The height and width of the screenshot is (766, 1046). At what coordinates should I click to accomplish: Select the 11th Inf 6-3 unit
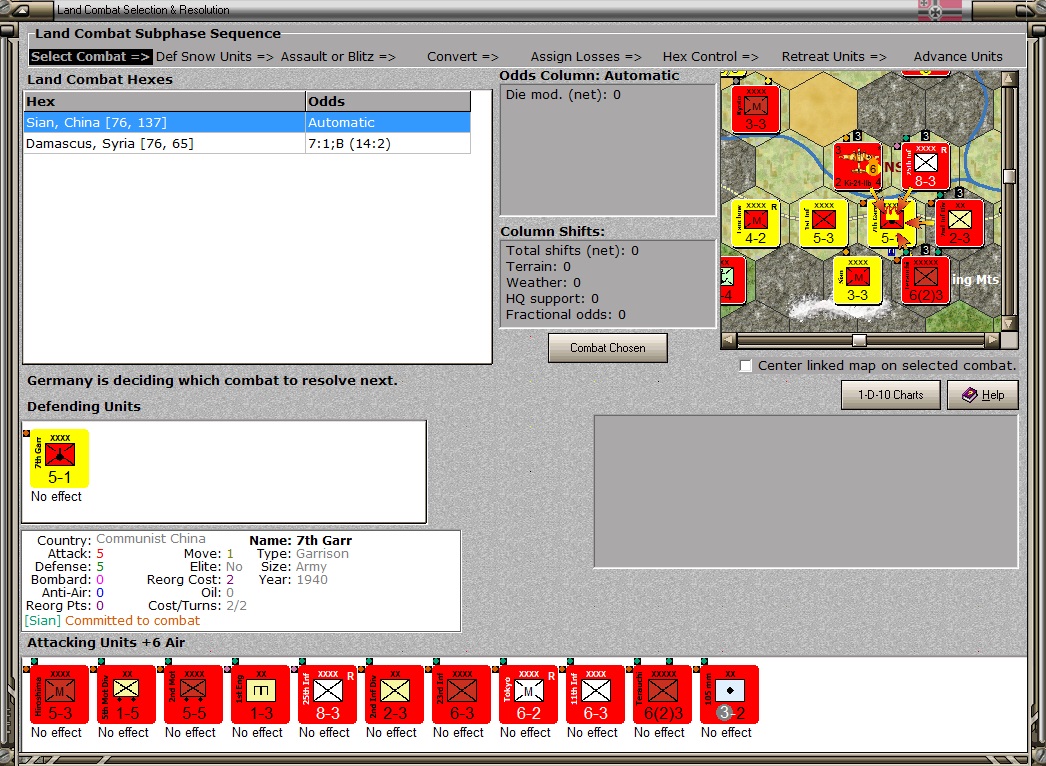coord(596,694)
